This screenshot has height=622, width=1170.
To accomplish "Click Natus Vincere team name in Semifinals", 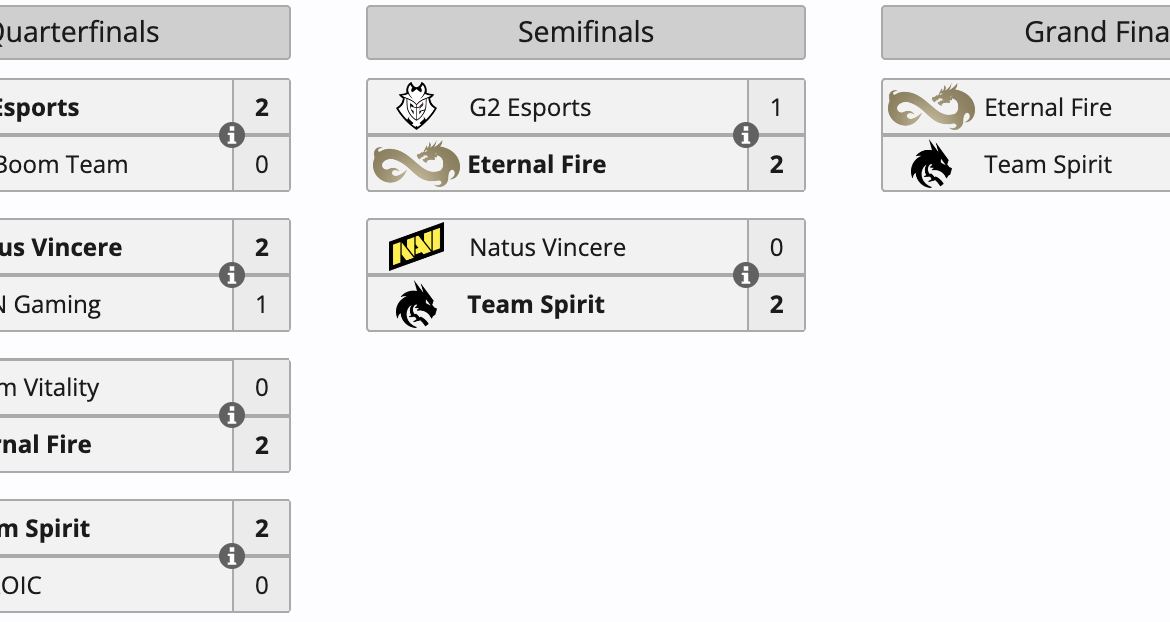I will (x=547, y=248).
